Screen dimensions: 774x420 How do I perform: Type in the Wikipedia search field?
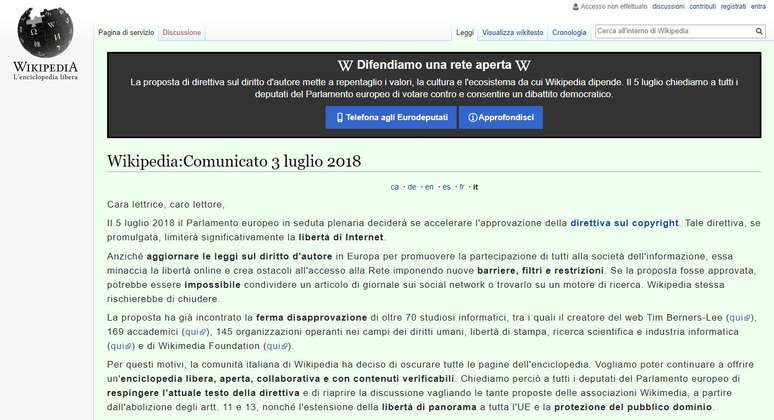pos(672,31)
